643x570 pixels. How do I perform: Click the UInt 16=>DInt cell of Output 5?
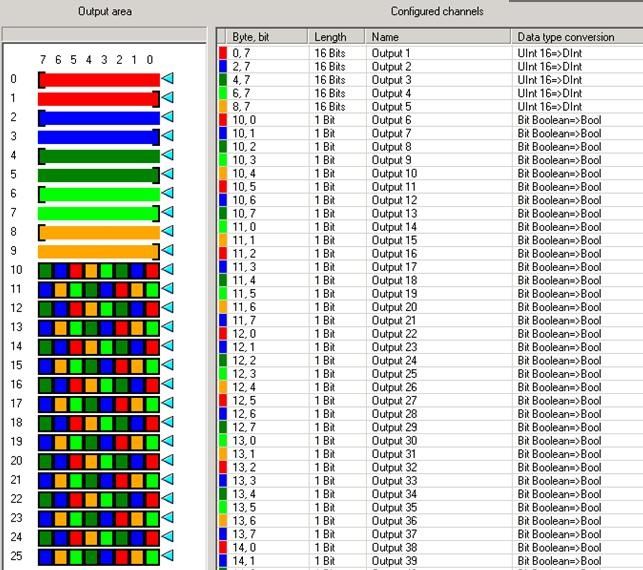click(550, 106)
